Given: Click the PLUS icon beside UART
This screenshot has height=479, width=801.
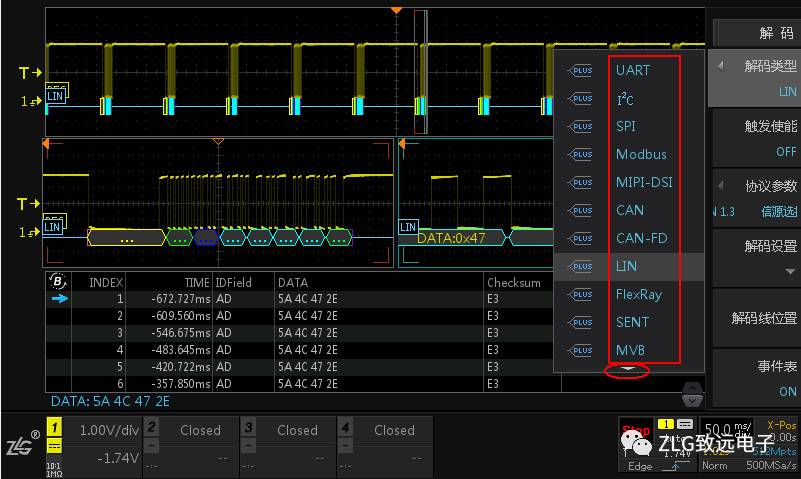Looking at the screenshot, I should 580,70.
